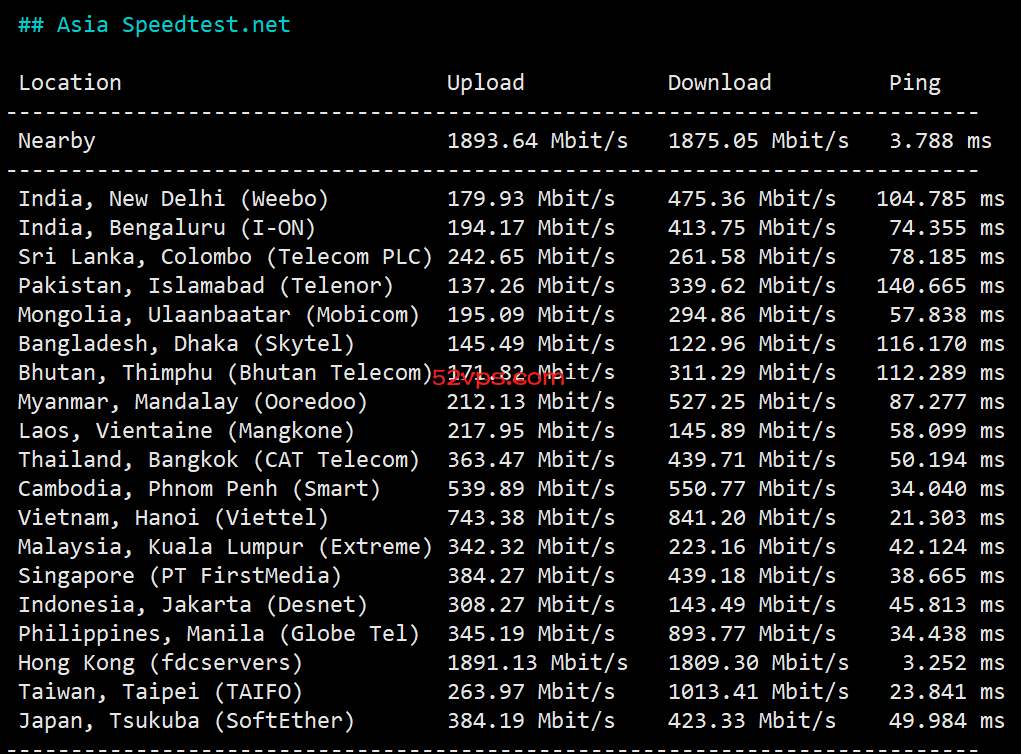Click 'Hong Kong (fdcservers)' row label
This screenshot has height=754, width=1021.
tap(160, 663)
